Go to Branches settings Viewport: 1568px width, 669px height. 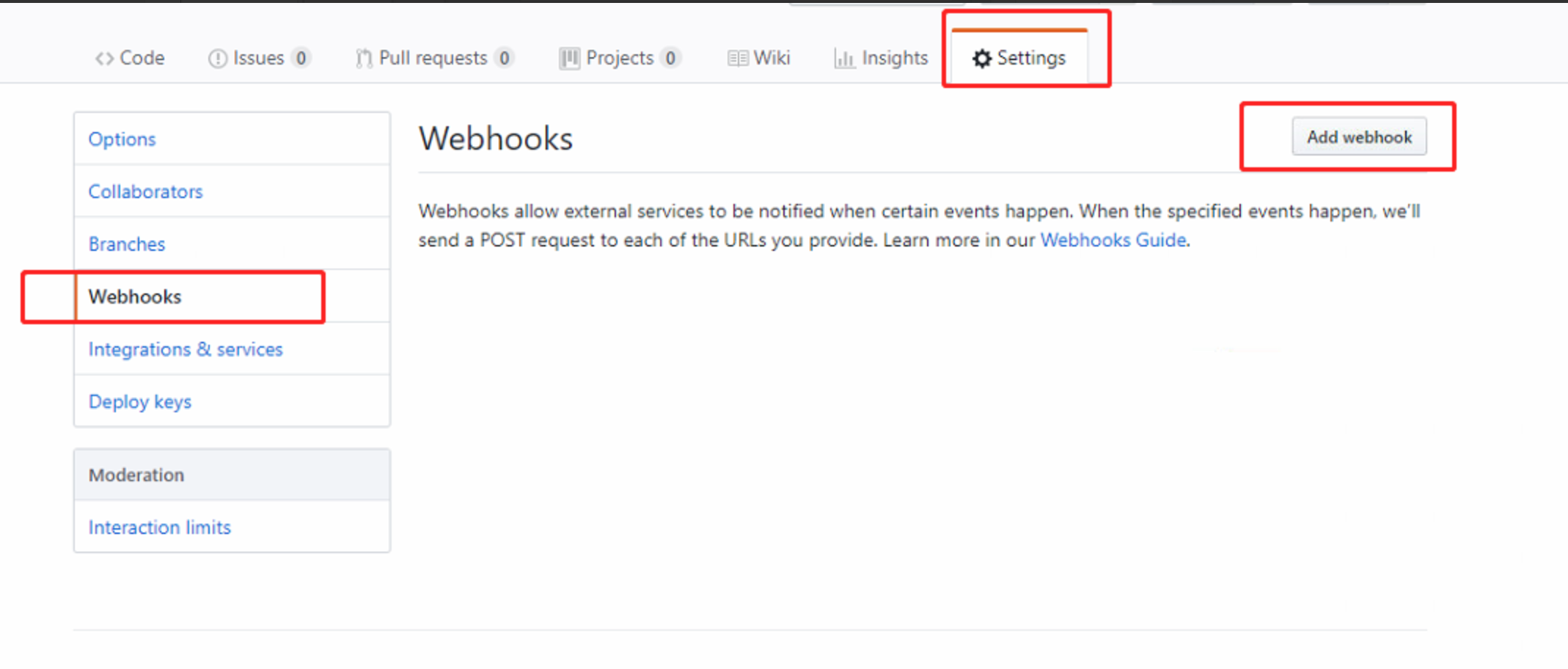point(127,244)
